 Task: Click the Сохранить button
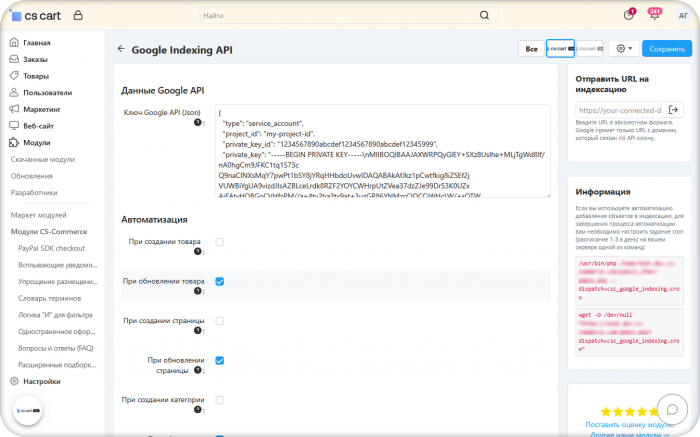(667, 49)
